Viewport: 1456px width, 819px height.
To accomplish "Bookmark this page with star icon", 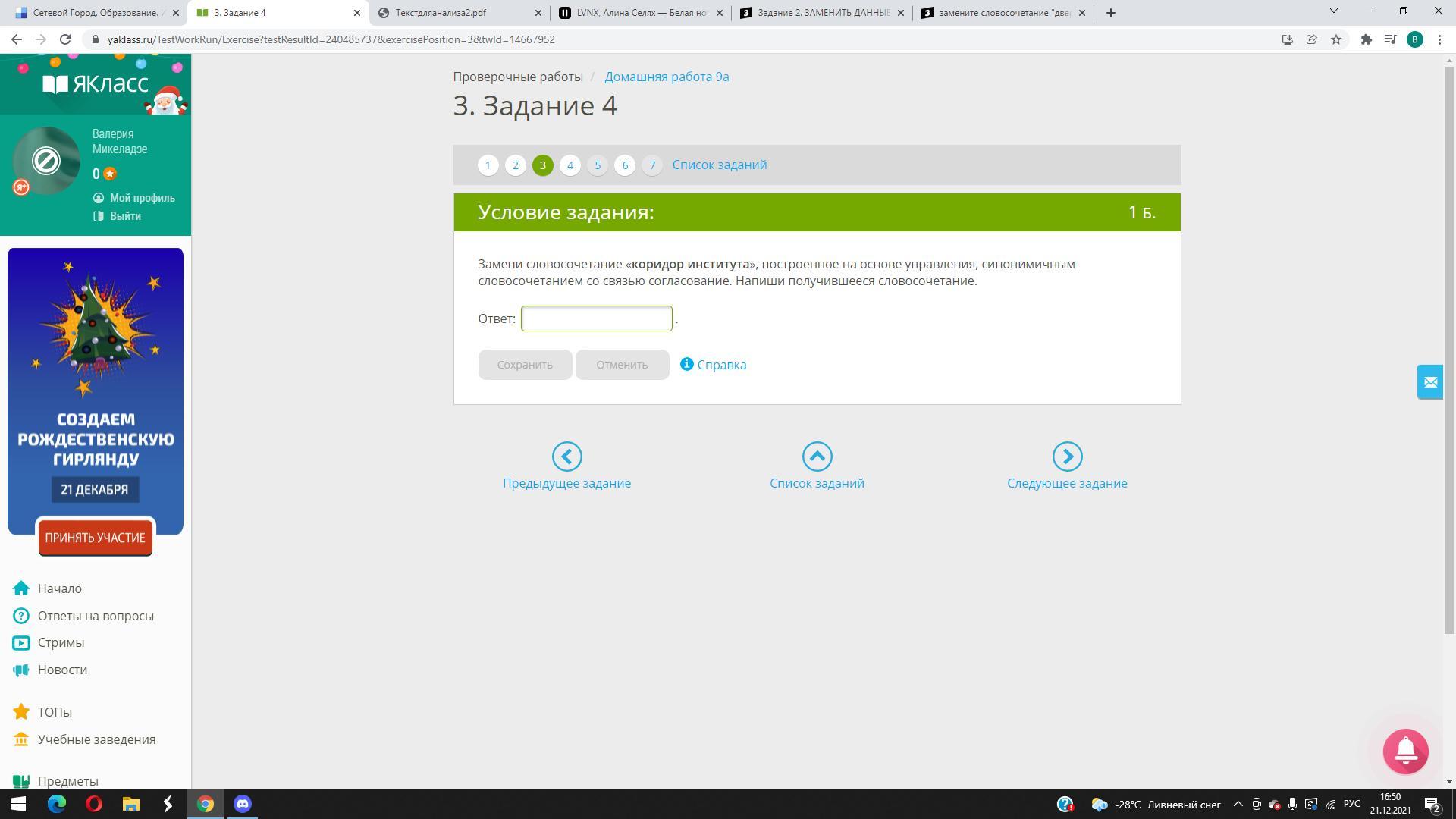I will 1336,39.
